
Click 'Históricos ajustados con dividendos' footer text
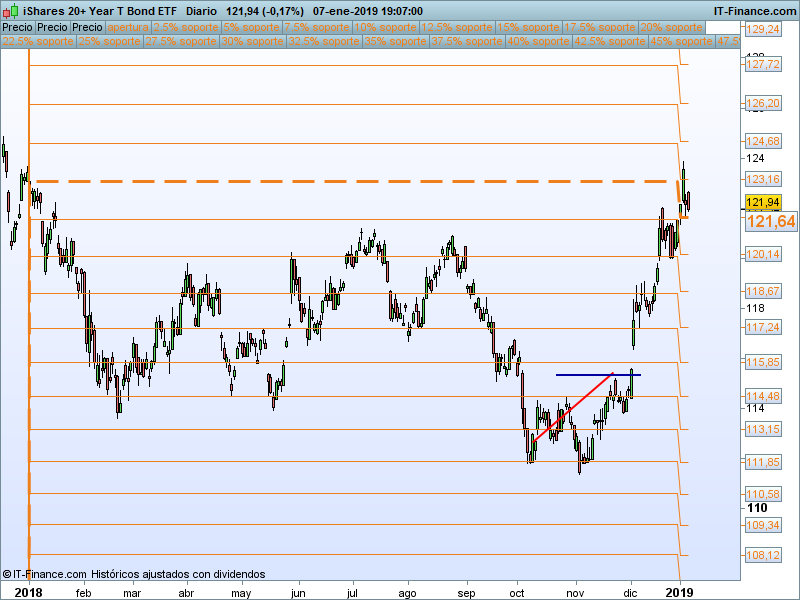click(178, 574)
